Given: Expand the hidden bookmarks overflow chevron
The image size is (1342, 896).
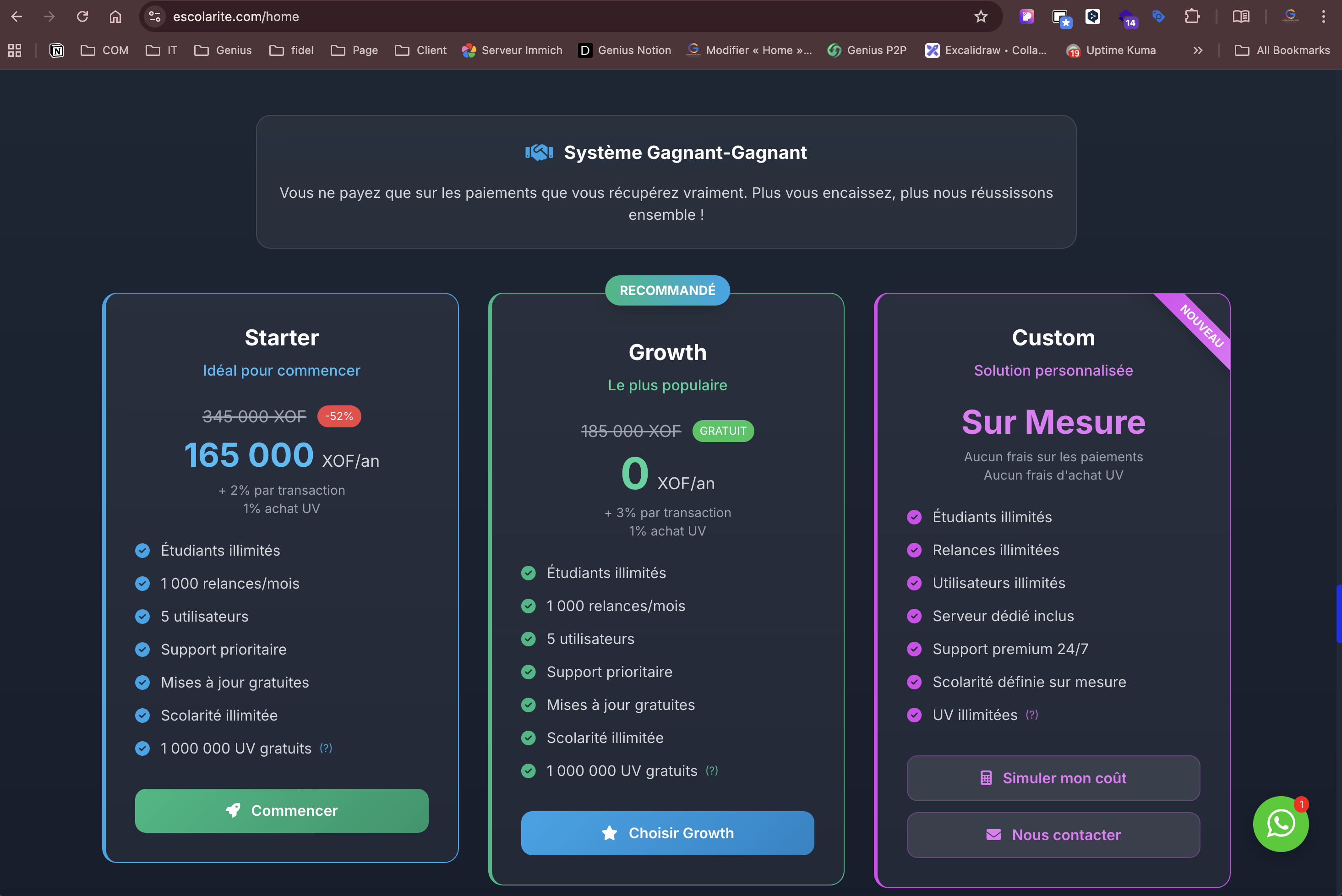Looking at the screenshot, I should coord(1198,50).
